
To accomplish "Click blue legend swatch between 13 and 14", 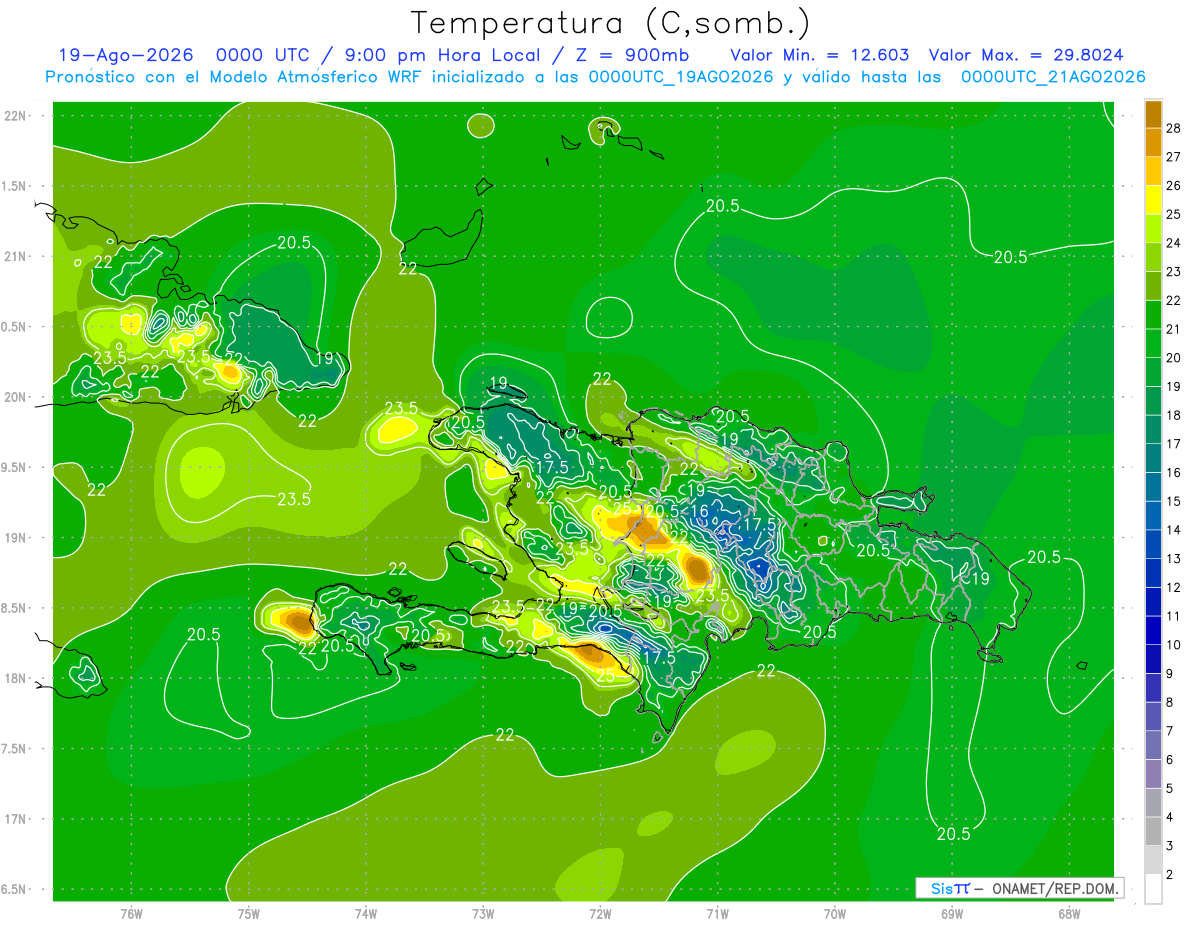I will 1153,544.
